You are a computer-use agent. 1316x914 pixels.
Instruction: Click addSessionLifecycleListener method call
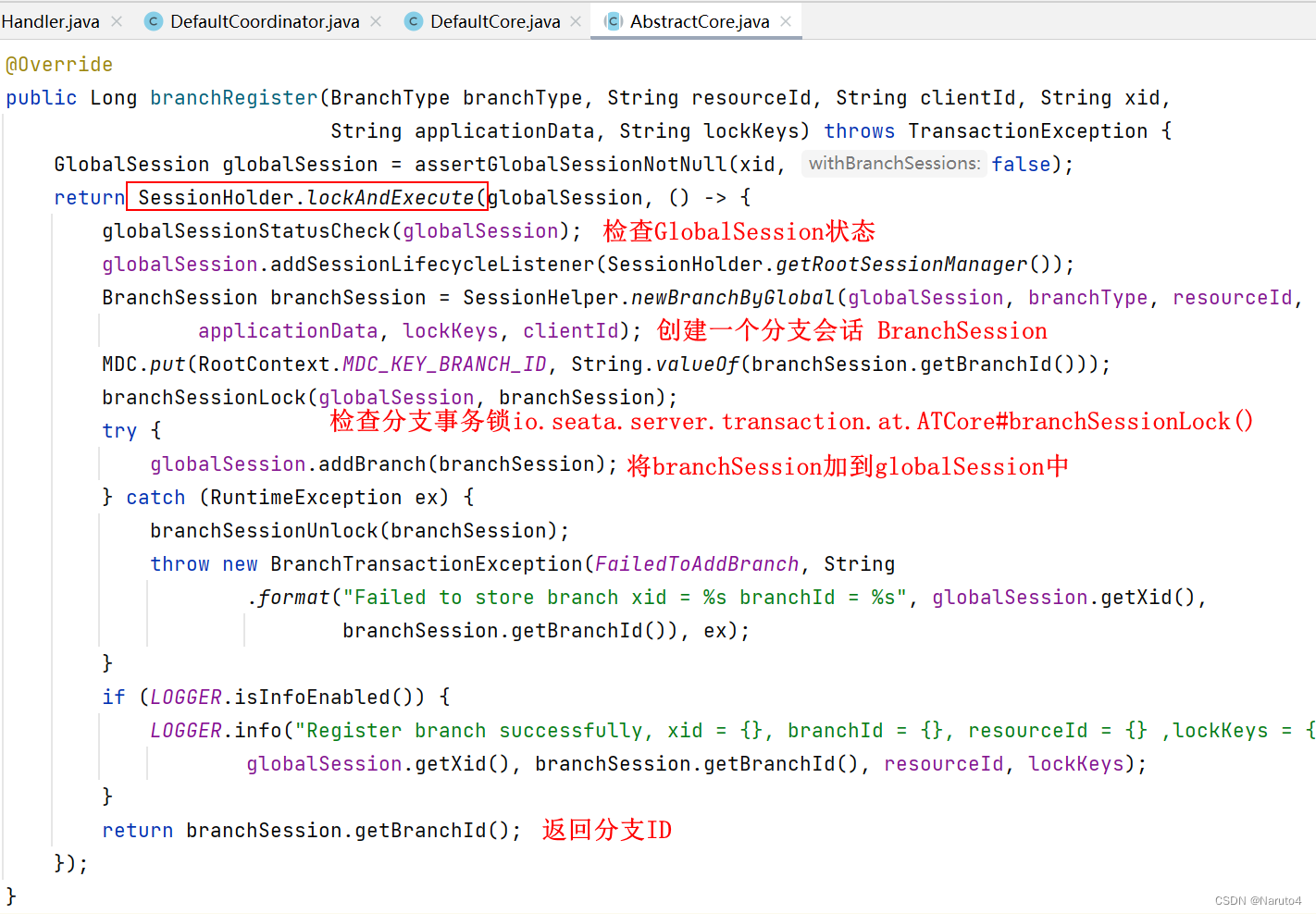tap(432, 265)
